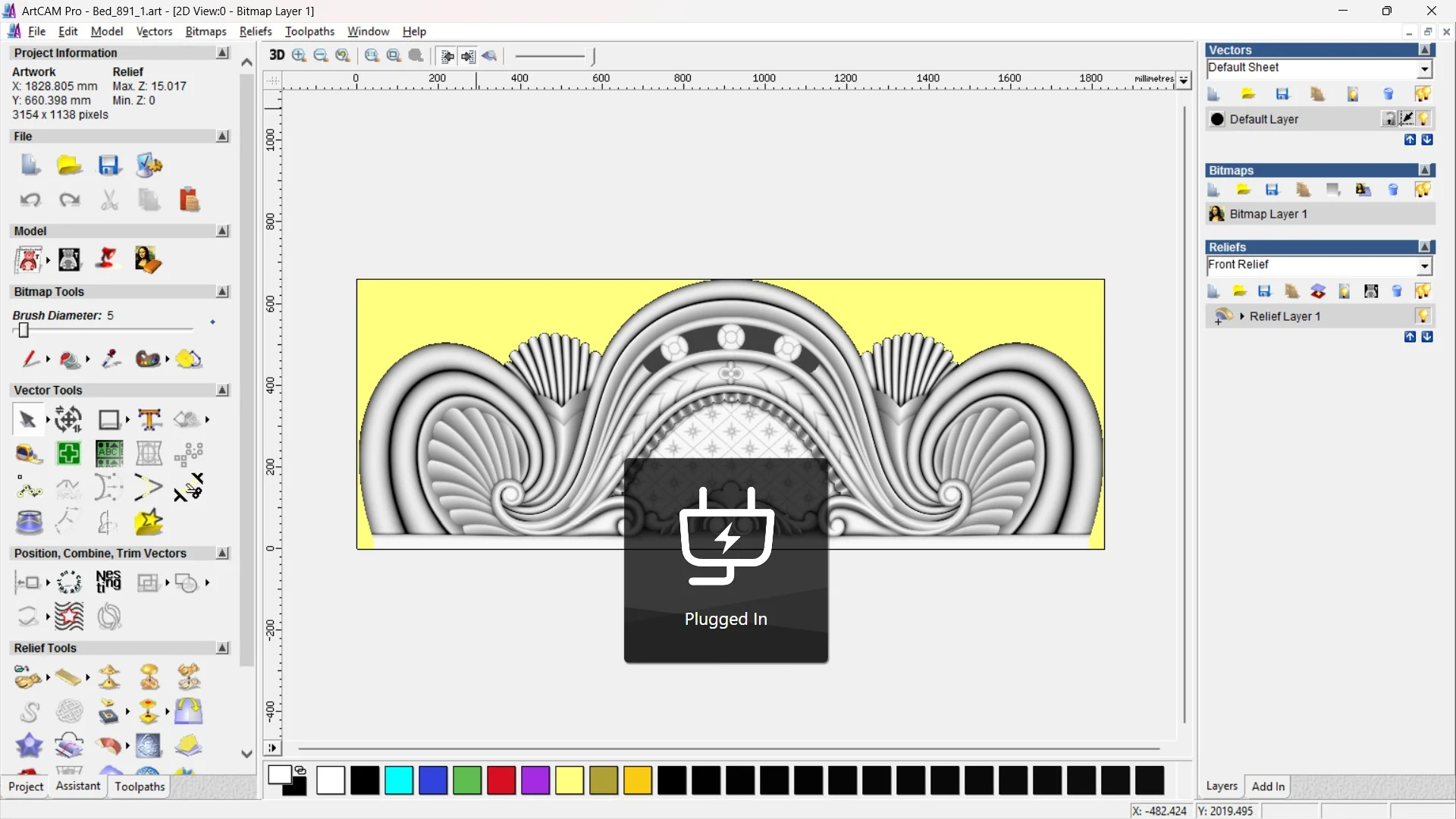This screenshot has width=1456, height=819.
Task: Switch to the Add In tab
Action: tap(1268, 786)
